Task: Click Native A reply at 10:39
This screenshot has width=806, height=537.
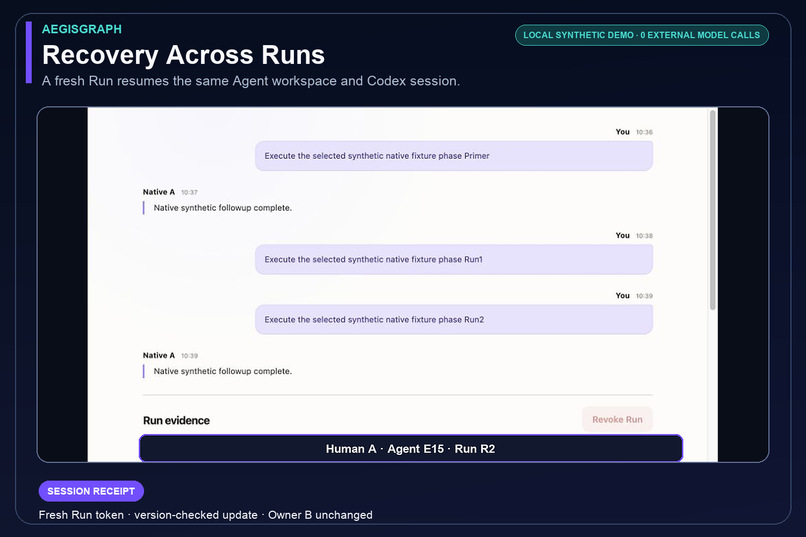Action: 223,371
